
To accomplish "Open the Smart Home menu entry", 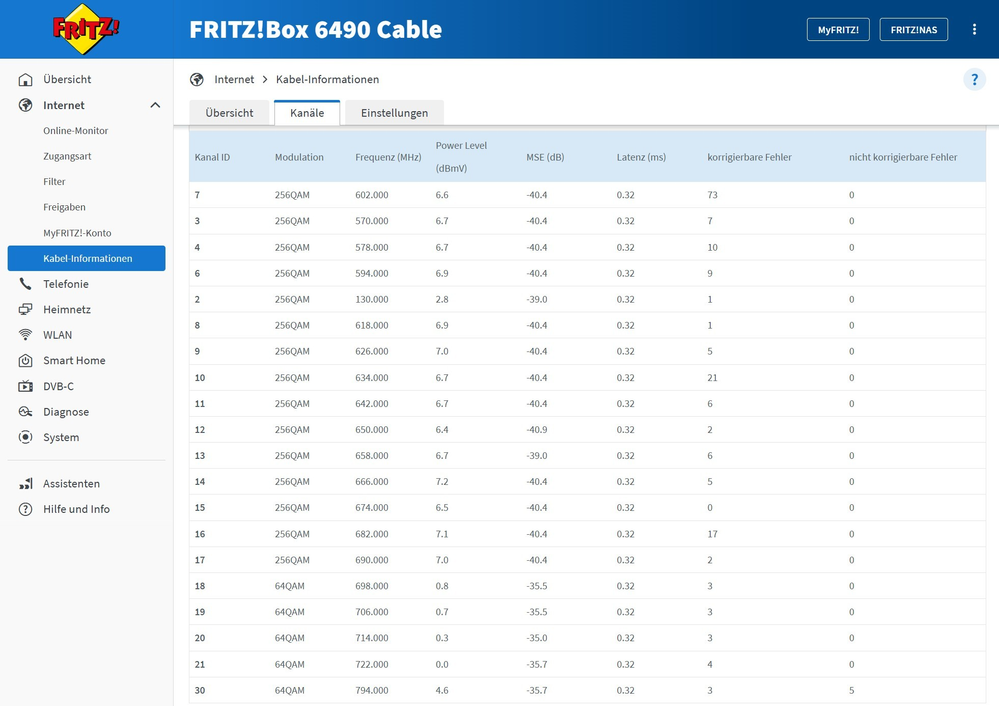I will click(75, 361).
